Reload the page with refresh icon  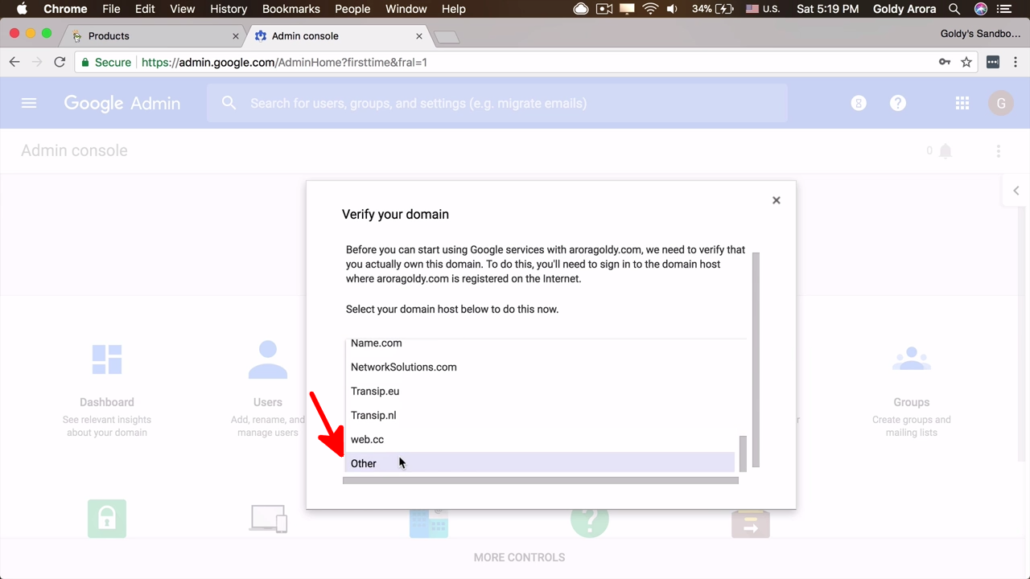click(x=60, y=62)
